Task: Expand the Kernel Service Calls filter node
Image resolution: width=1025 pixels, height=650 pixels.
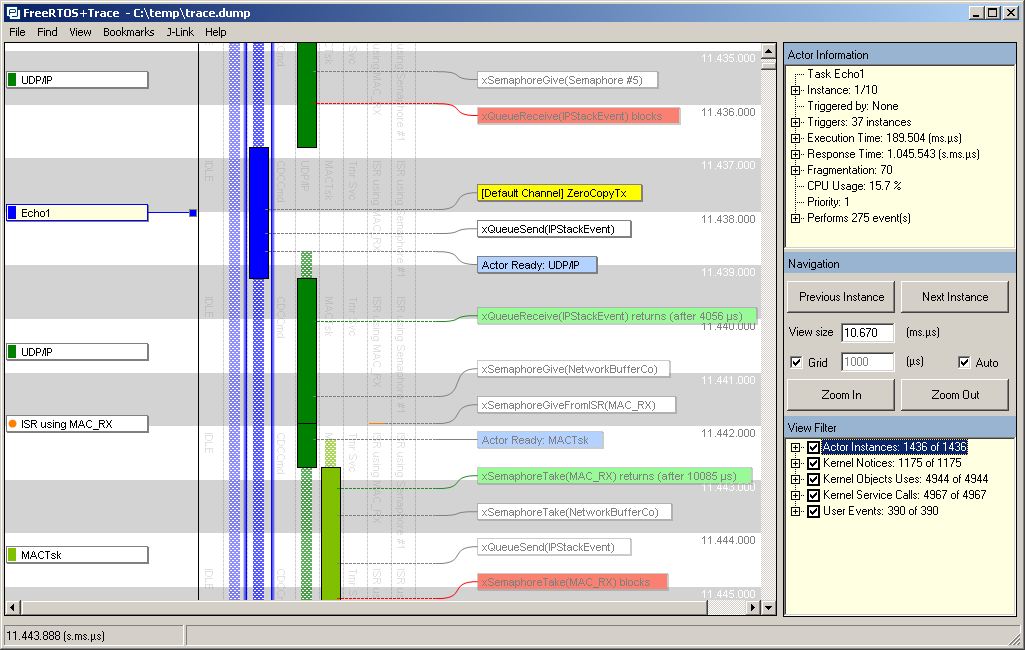Action: (796, 496)
